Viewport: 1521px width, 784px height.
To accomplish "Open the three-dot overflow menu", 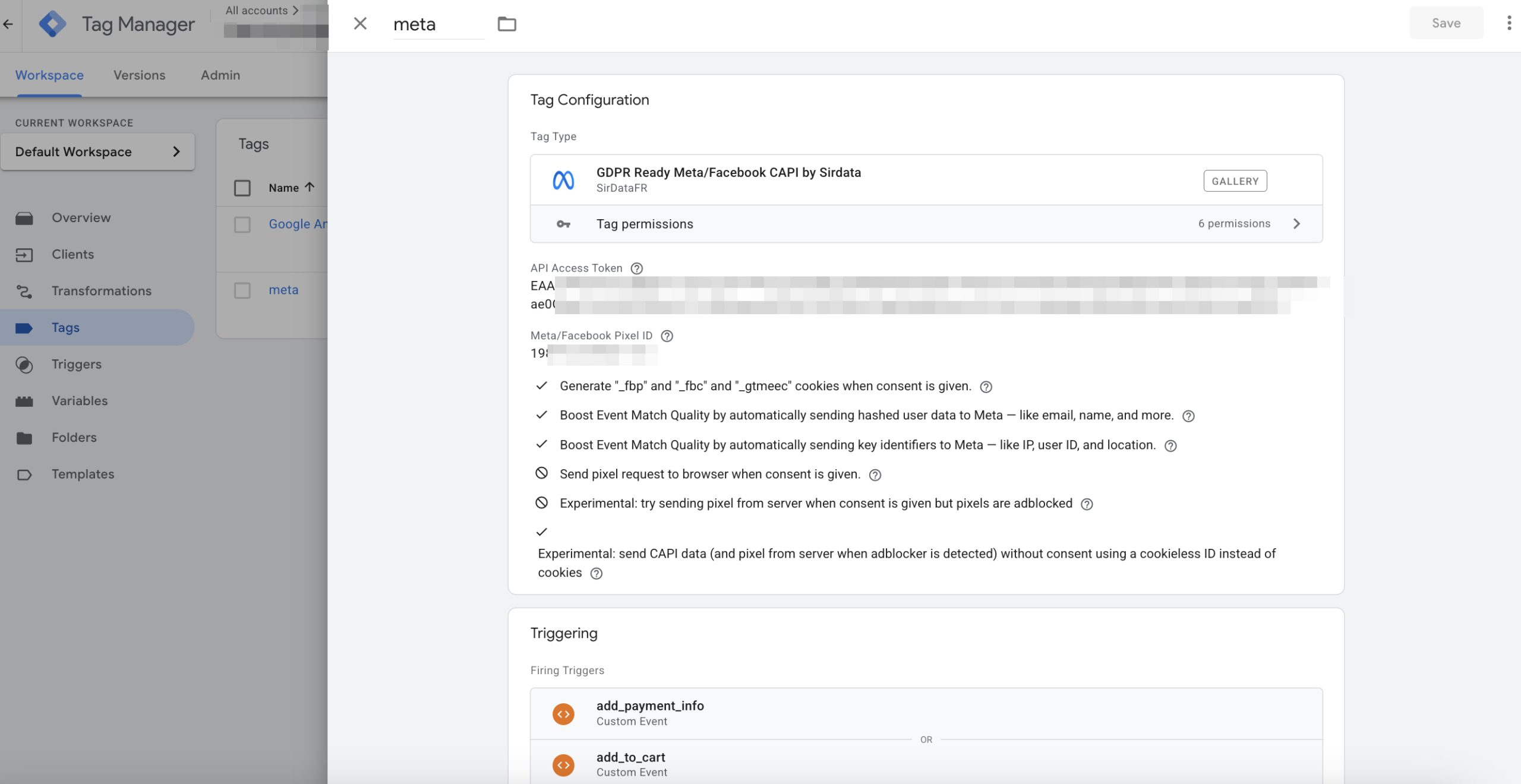I will 1508,23.
